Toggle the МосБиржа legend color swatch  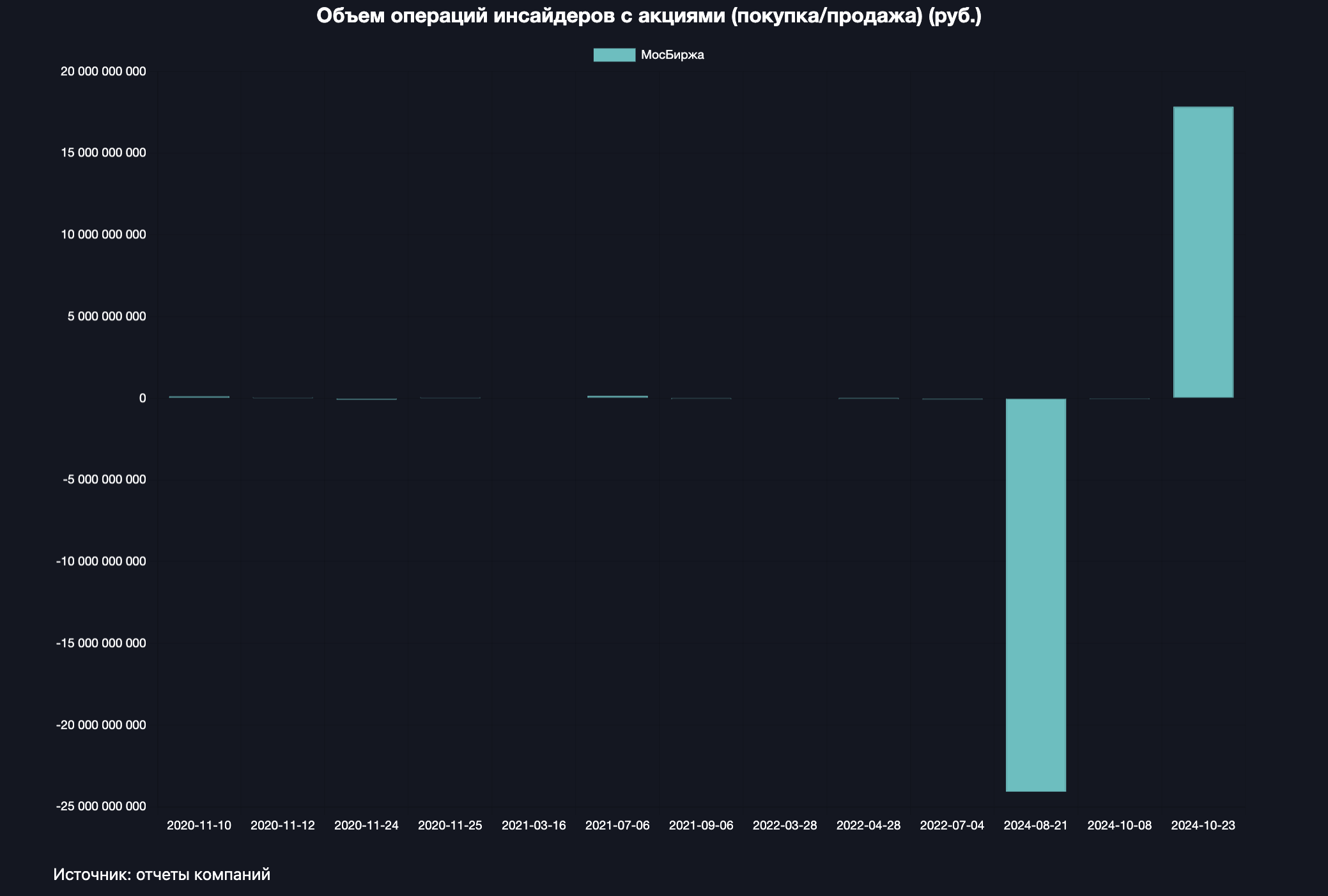pos(614,55)
